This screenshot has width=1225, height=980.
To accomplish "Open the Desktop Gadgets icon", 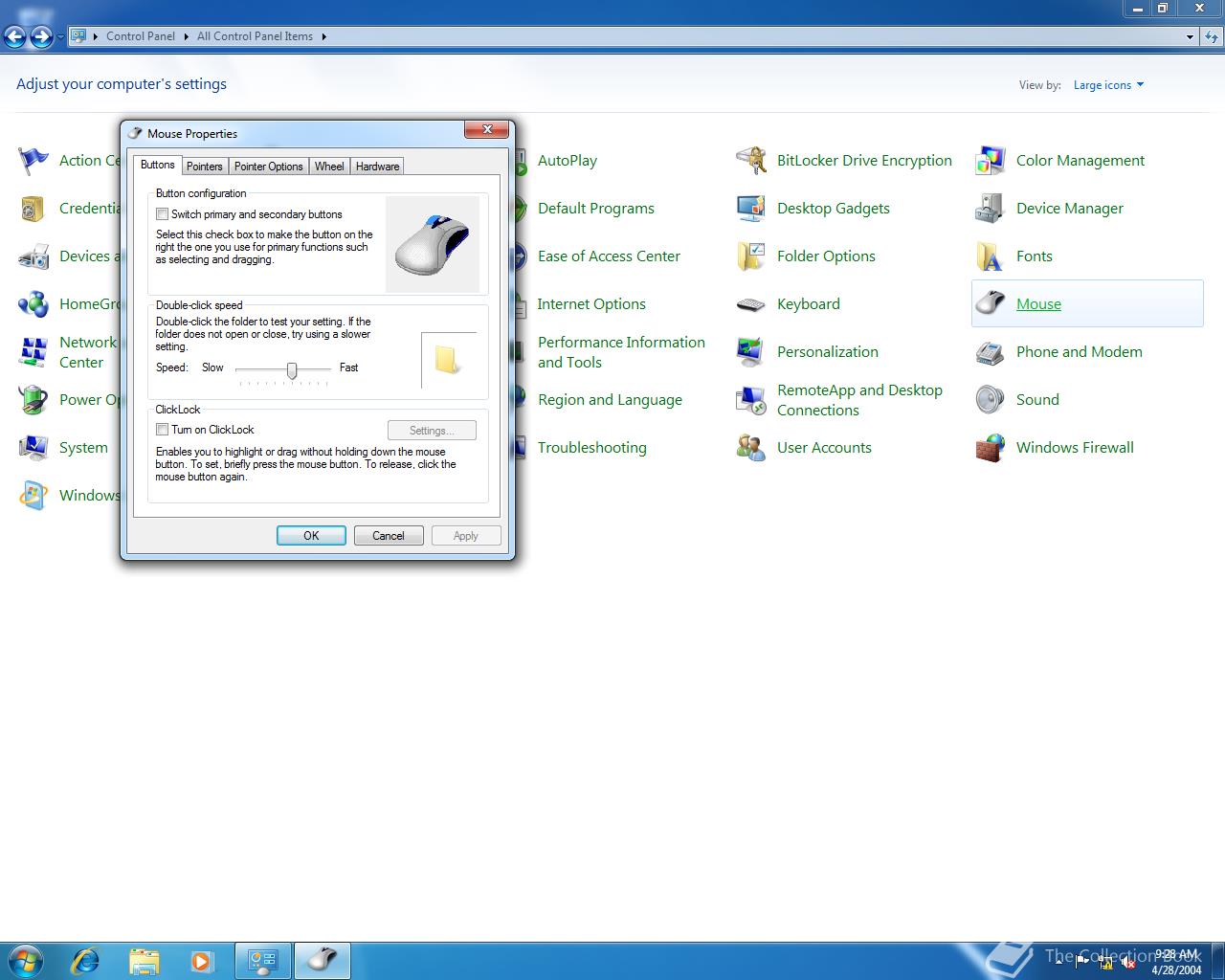I will [x=751, y=209].
